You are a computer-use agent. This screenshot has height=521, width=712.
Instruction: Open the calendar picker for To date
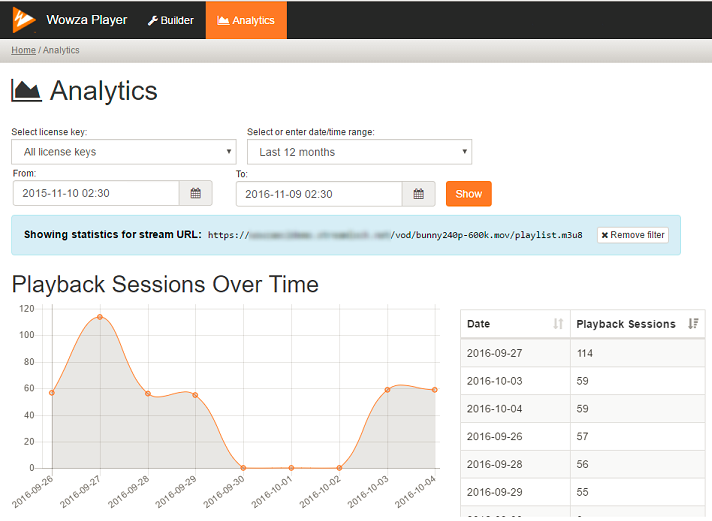(x=418, y=194)
